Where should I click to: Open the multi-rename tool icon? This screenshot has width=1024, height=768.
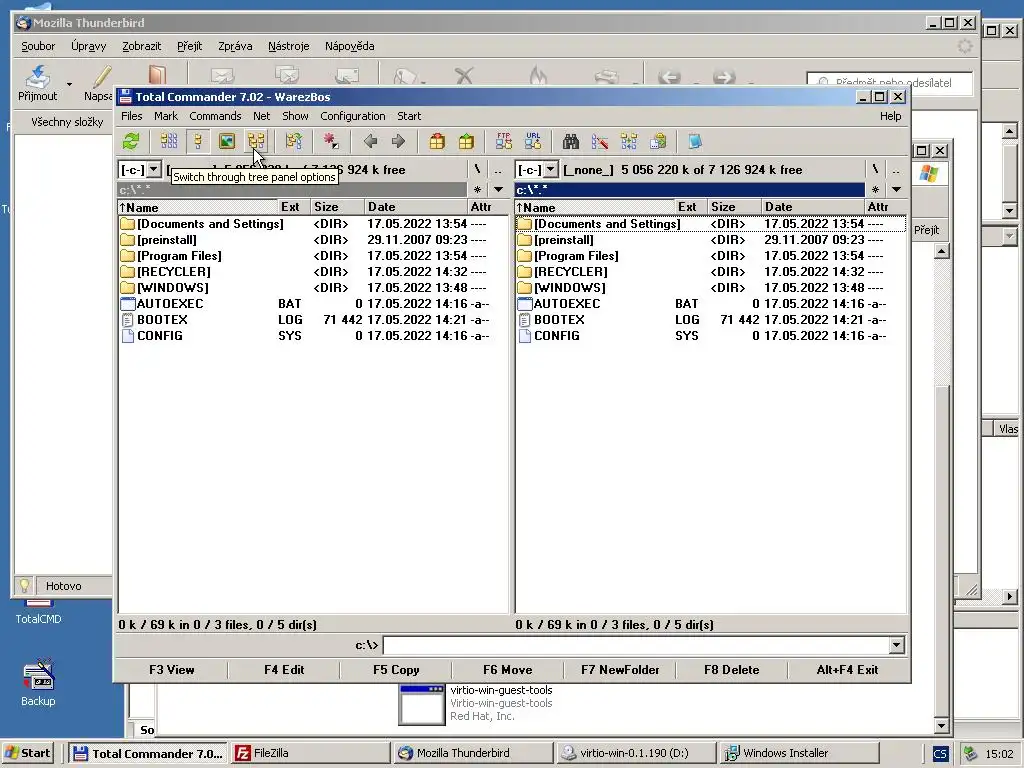pyautogui.click(x=600, y=141)
